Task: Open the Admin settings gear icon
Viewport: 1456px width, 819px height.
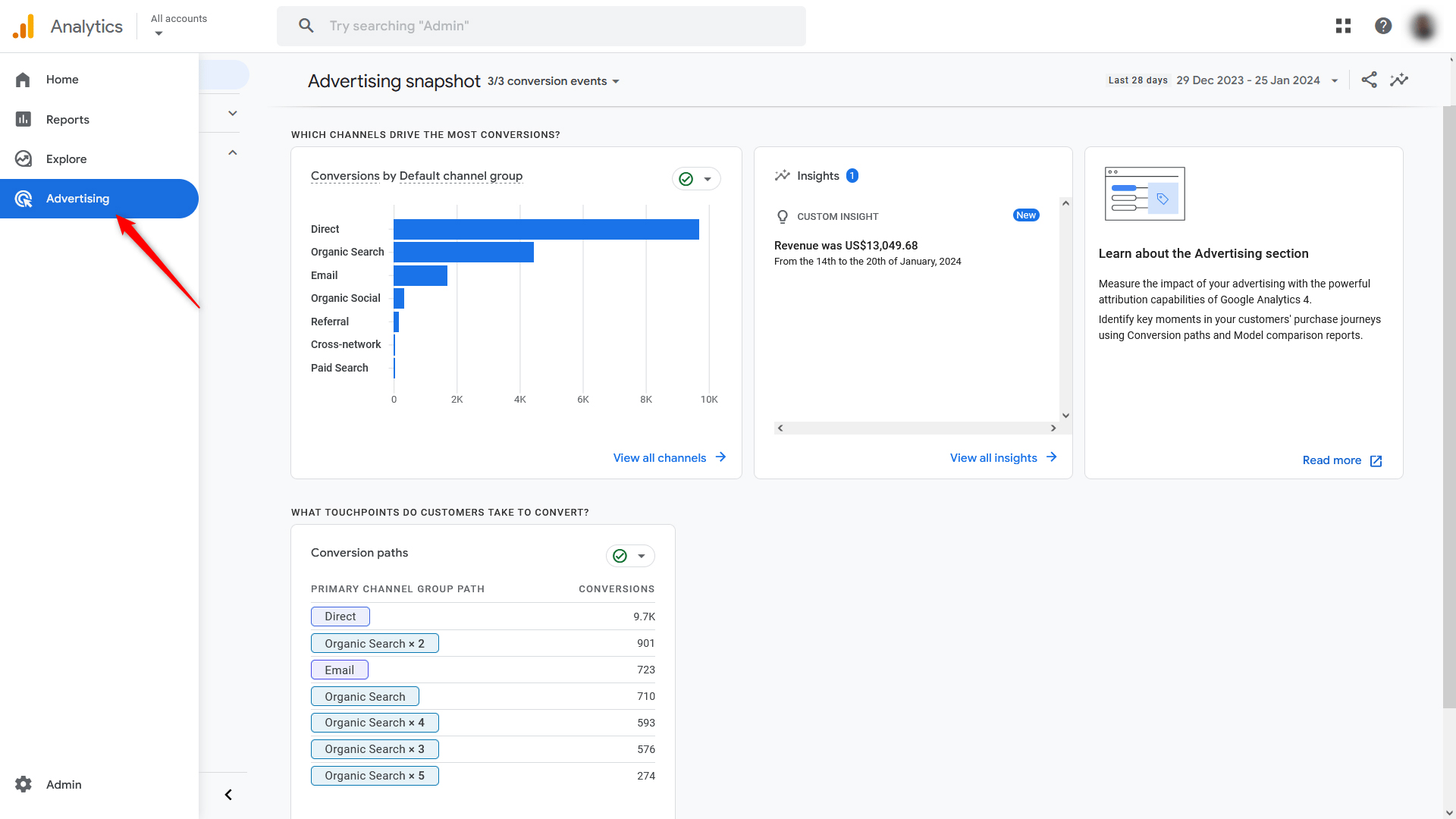Action: [x=23, y=784]
